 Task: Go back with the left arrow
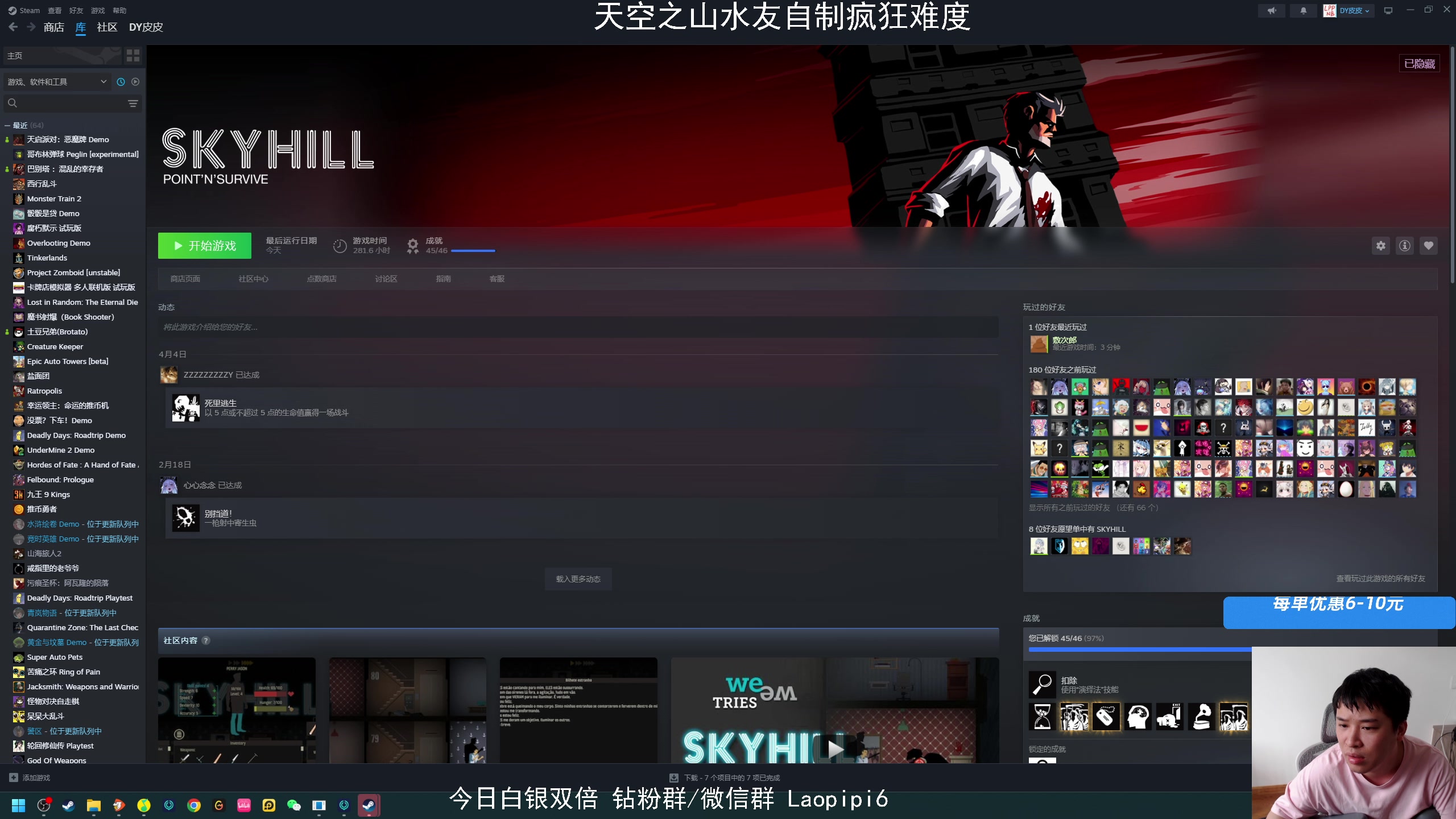(x=13, y=27)
